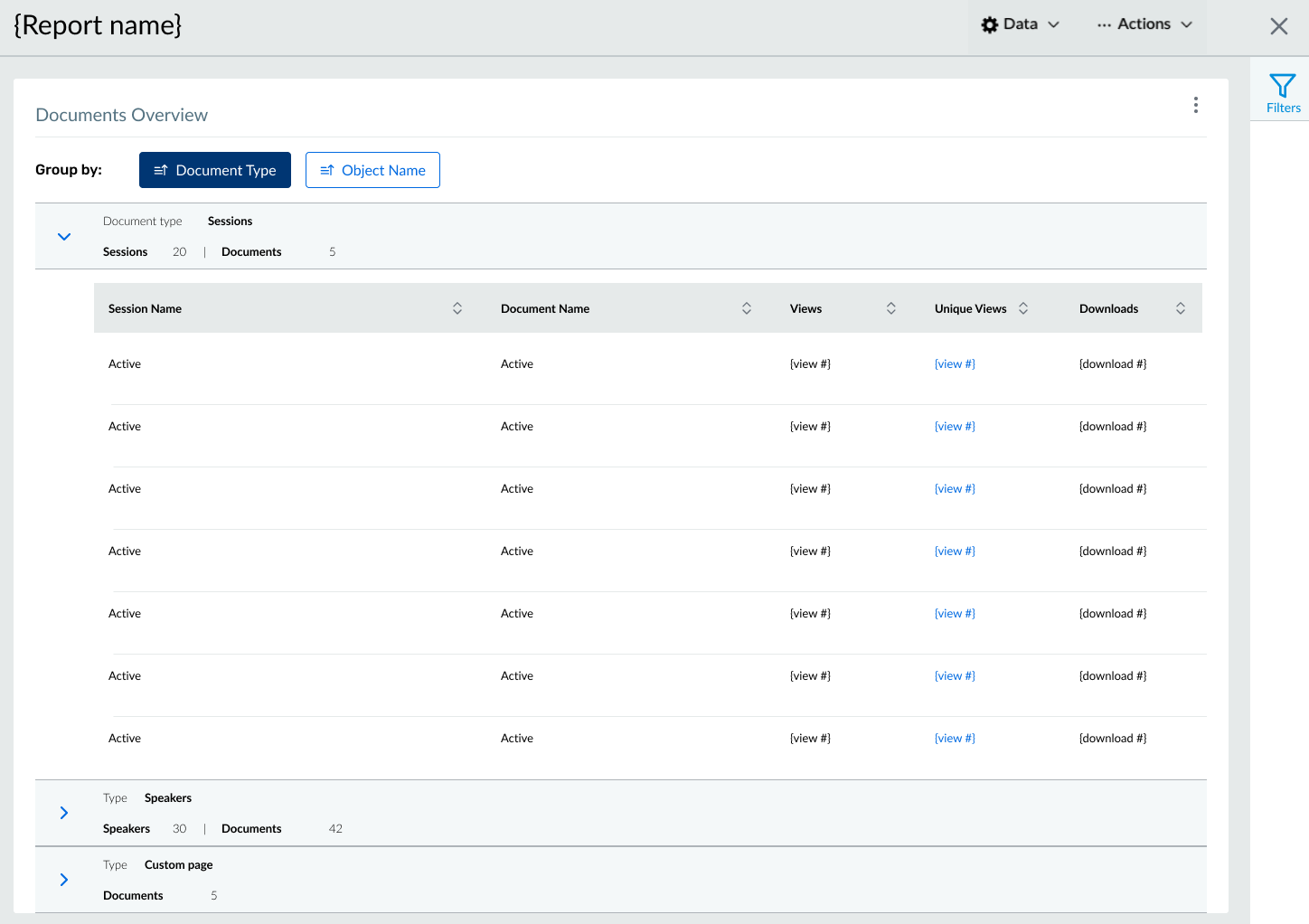Click the {Report name} title
Image resolution: width=1309 pixels, height=924 pixels.
click(x=98, y=25)
